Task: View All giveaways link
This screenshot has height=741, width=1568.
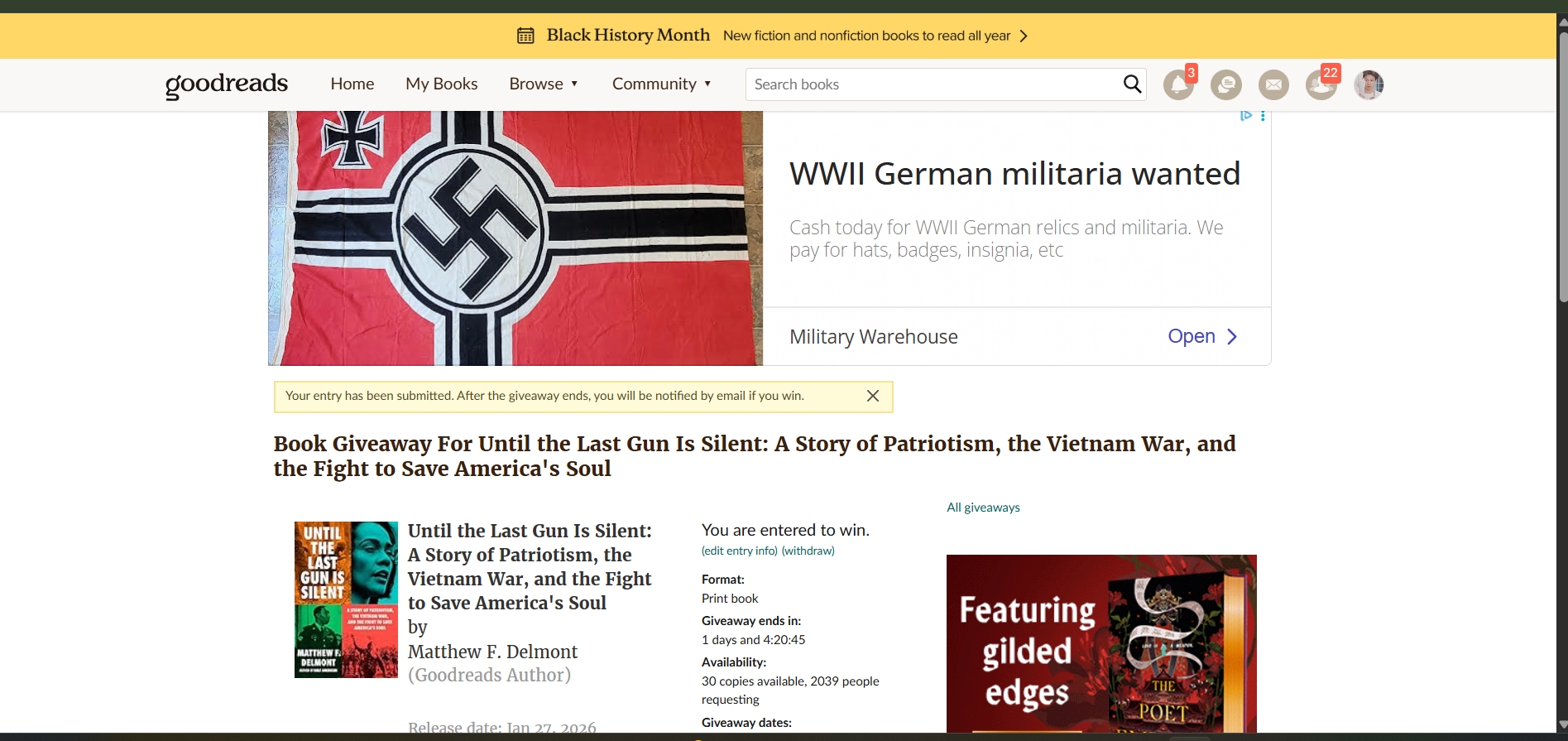Action: pyautogui.click(x=983, y=508)
